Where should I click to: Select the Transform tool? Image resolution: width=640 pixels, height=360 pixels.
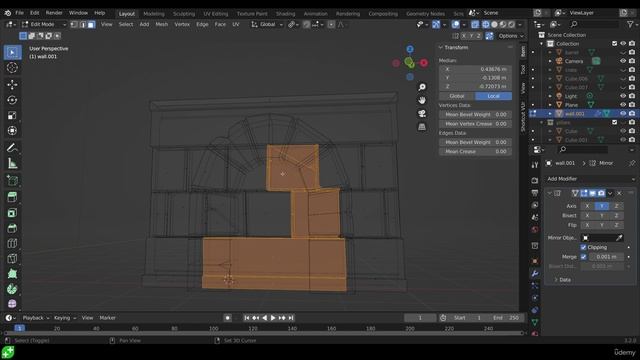pyautogui.click(x=12, y=131)
